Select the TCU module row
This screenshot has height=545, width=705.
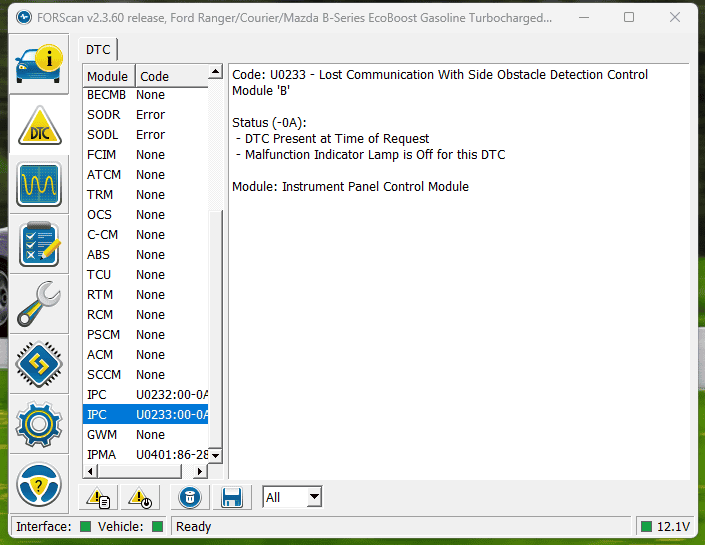click(145, 275)
